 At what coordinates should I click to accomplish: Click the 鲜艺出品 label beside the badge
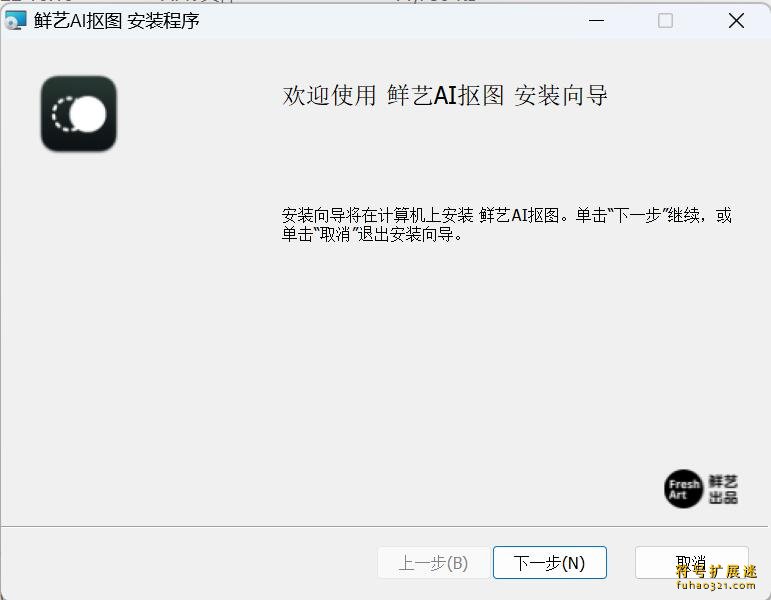pyautogui.click(x=723, y=489)
